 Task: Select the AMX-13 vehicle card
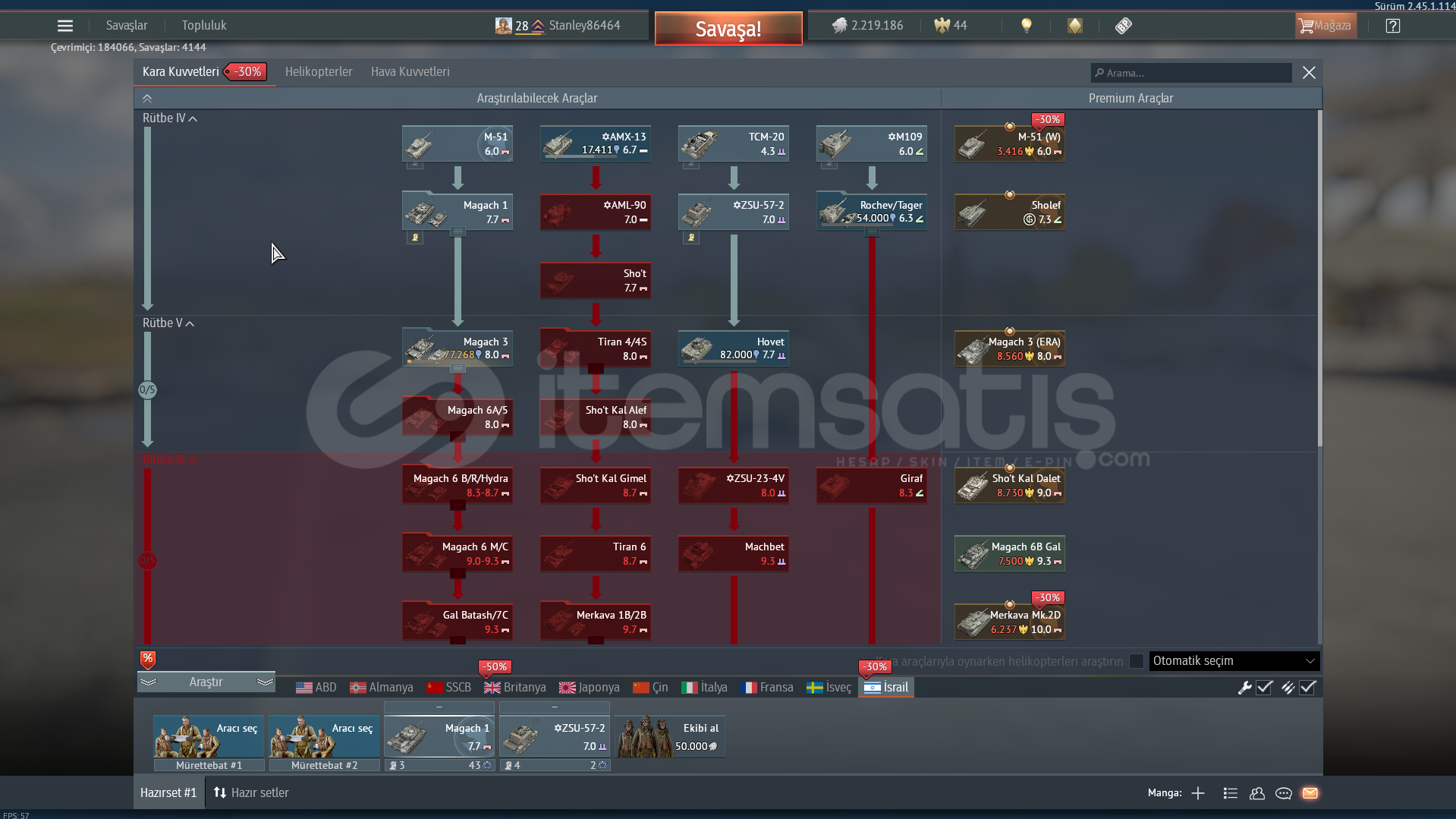click(x=596, y=143)
